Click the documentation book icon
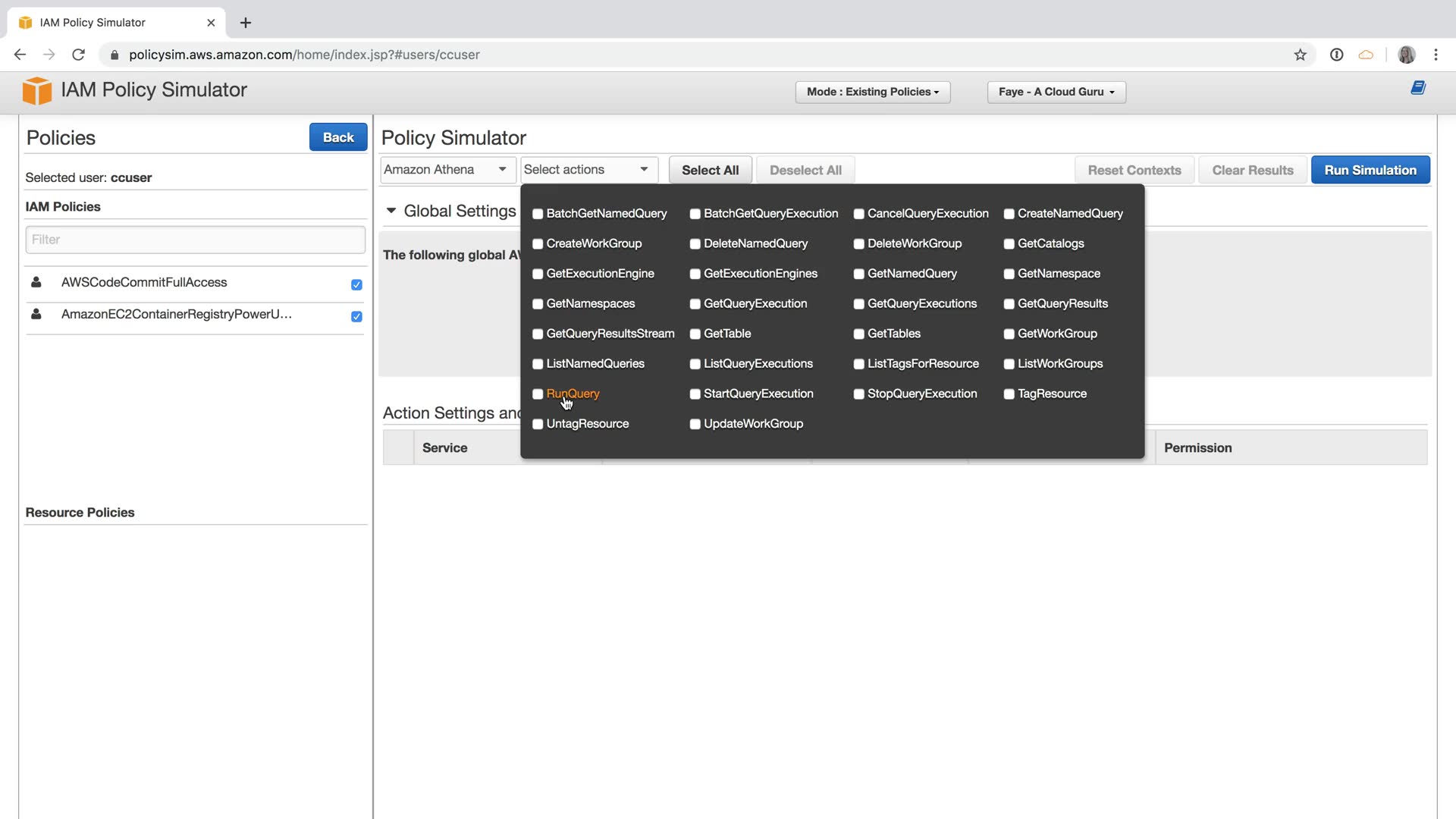The width and height of the screenshot is (1456, 819). 1417,88
